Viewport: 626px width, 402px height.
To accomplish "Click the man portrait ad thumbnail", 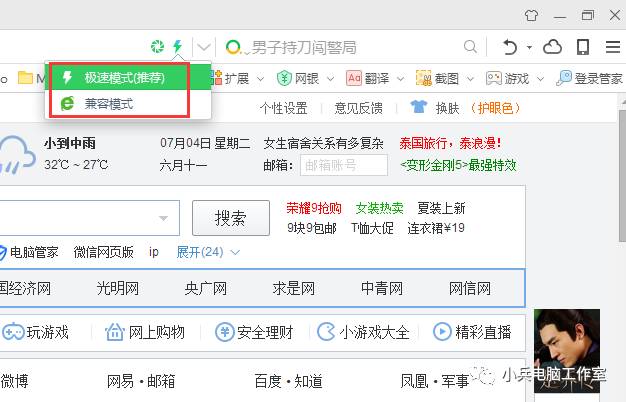I will pyautogui.click(x=567, y=351).
